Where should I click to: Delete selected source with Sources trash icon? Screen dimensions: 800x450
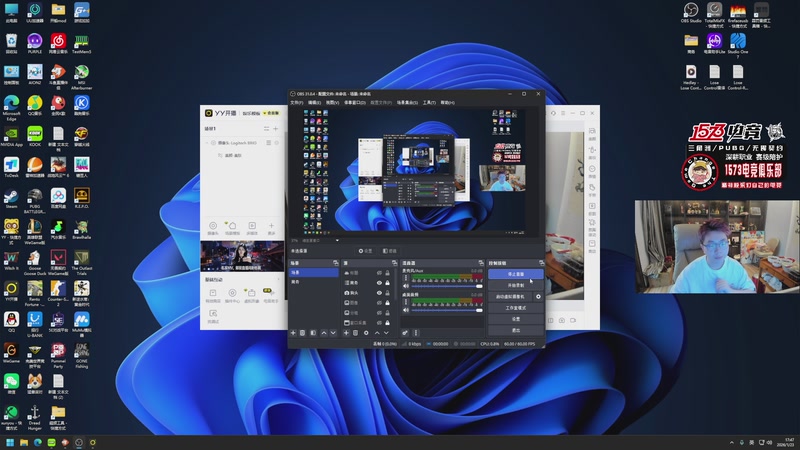356,333
